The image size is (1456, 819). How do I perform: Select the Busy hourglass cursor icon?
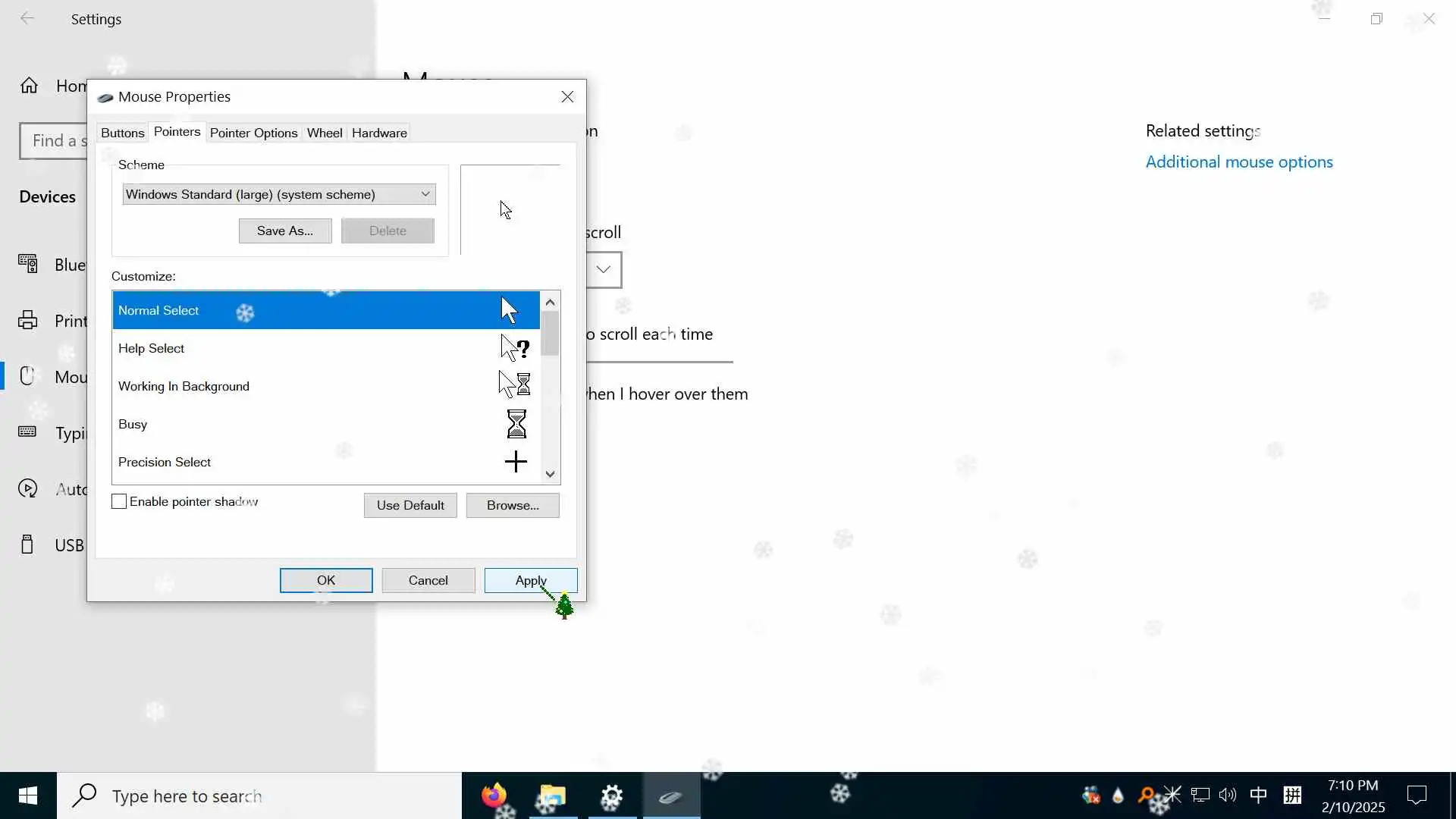pos(516,424)
